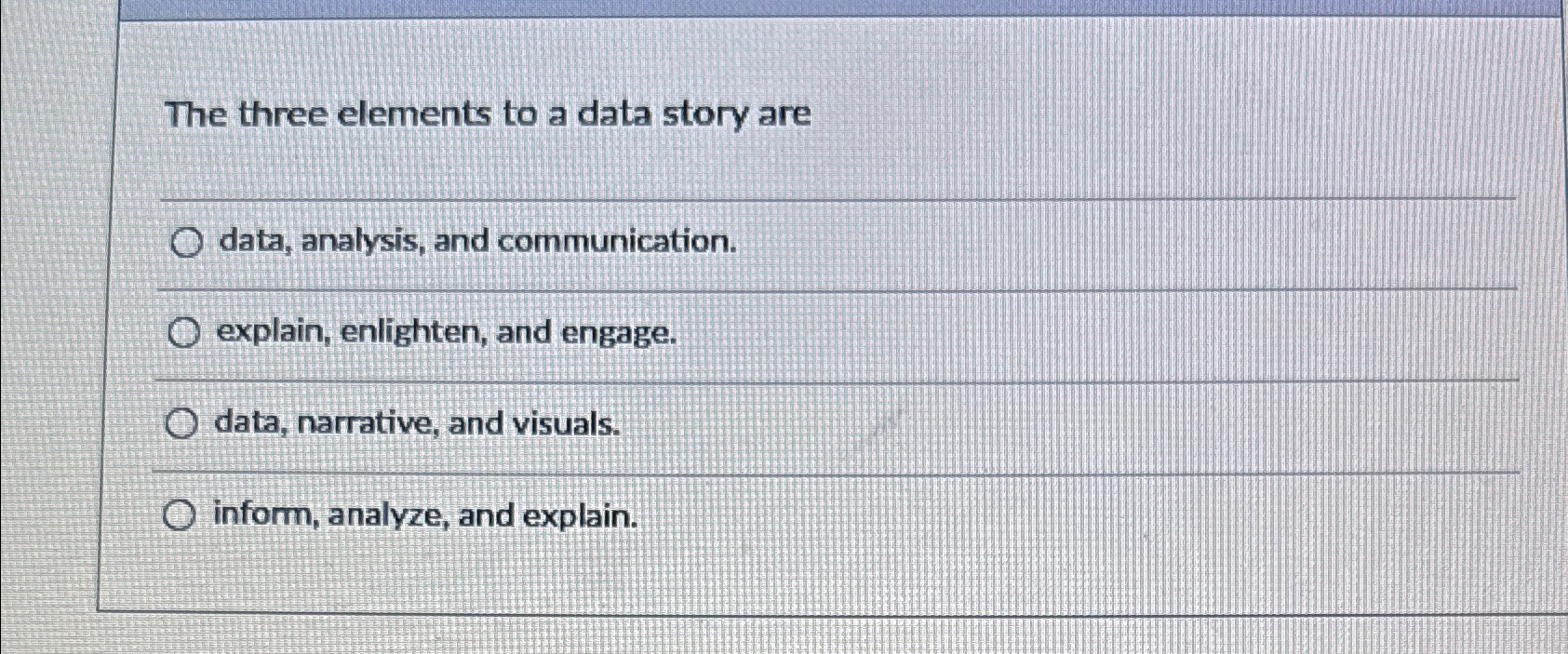Image resolution: width=1568 pixels, height=654 pixels.
Task: Click the answer text "explain, enlighten, and engage"
Action: pos(444,333)
